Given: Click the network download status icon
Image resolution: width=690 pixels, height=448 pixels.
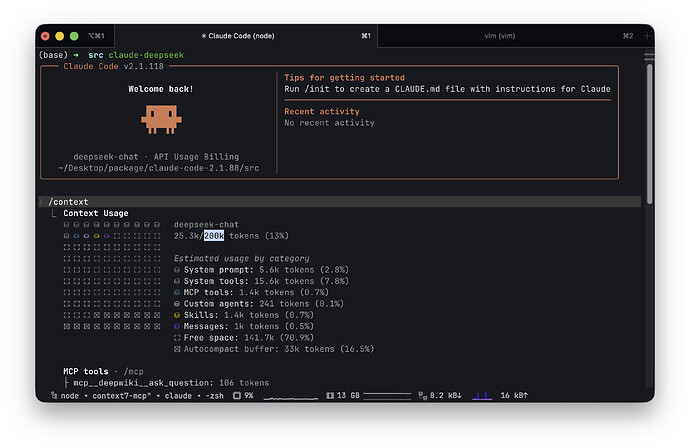Looking at the screenshot, I should (422, 396).
